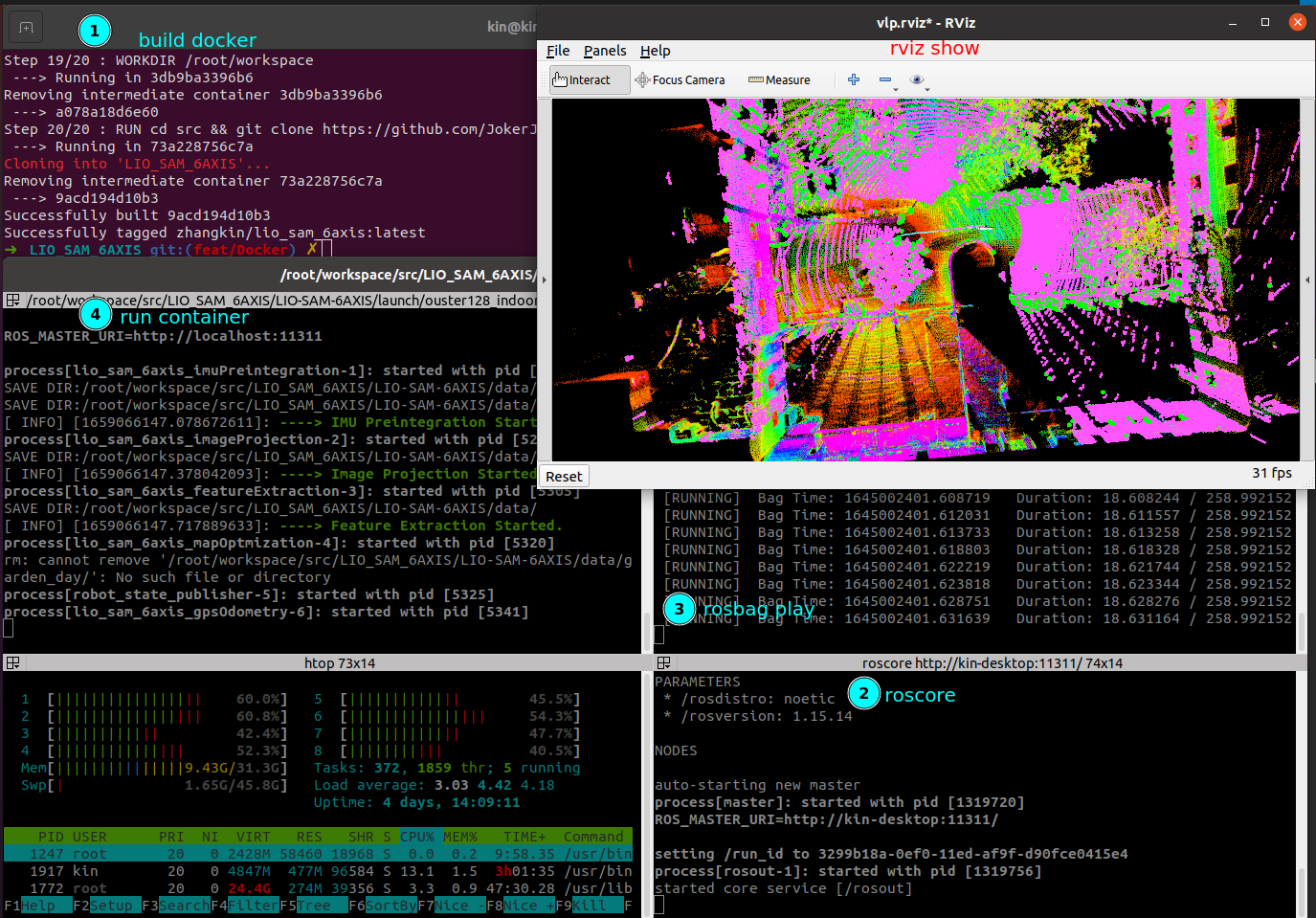Select the Interact tool in RViz

pos(589,80)
